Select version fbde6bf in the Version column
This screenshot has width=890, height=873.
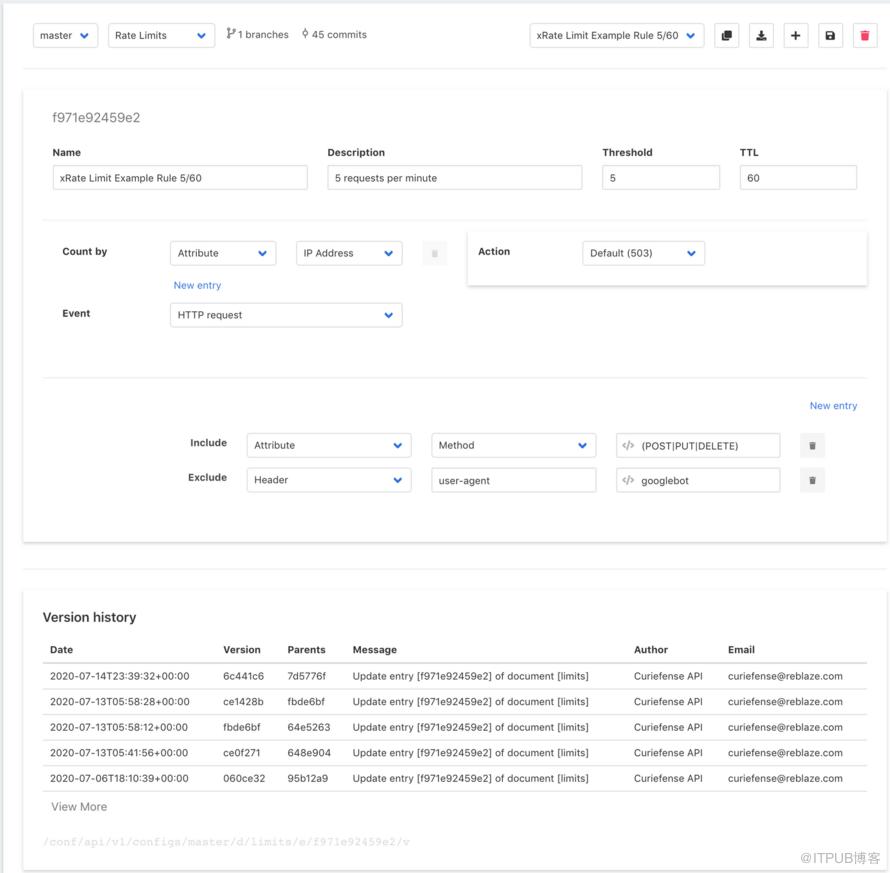point(242,727)
